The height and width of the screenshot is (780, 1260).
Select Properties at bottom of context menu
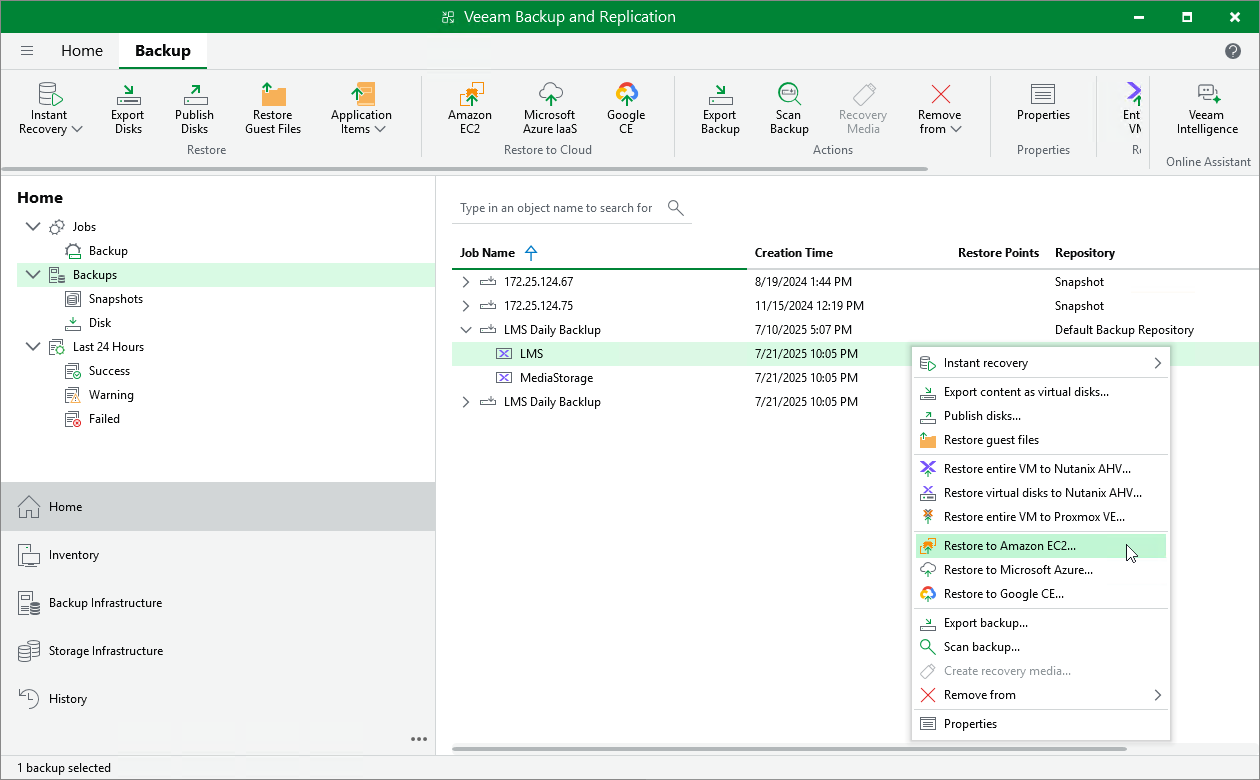click(968, 723)
